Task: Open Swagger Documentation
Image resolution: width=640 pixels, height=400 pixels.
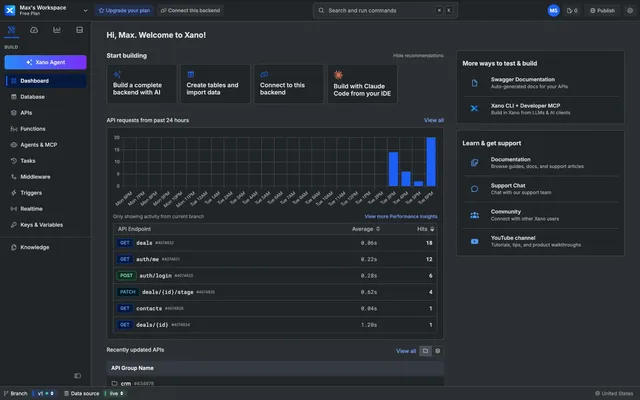Action: (540, 83)
